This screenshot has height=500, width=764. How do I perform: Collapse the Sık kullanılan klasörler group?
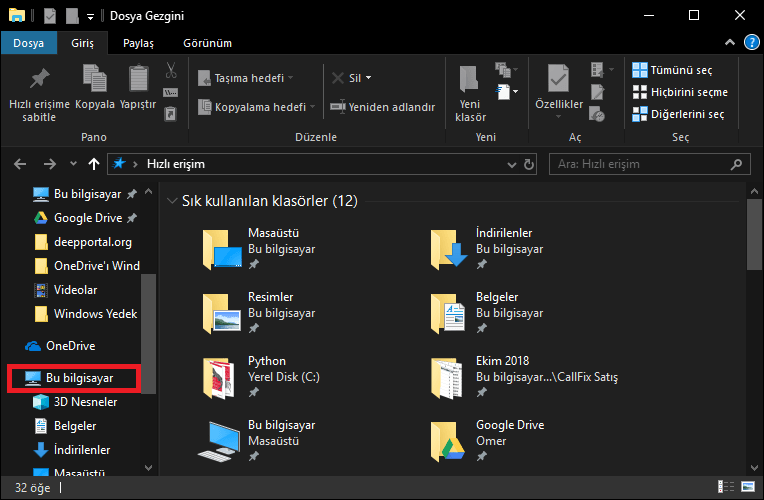pyautogui.click(x=172, y=201)
